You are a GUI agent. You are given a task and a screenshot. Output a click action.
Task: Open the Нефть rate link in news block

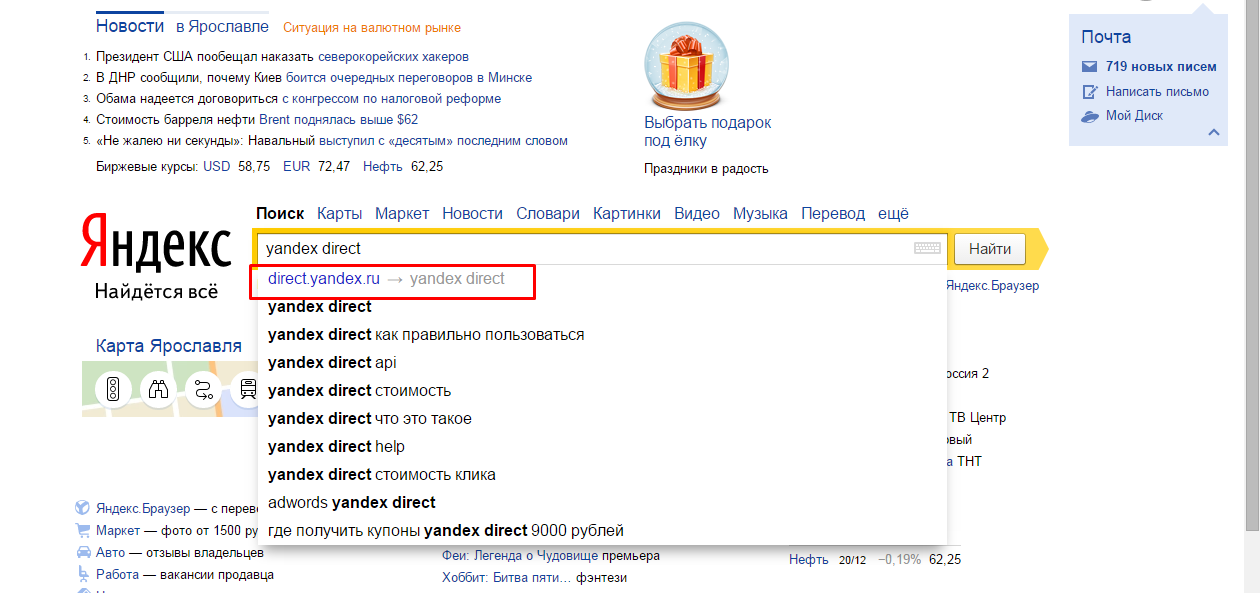pyautogui.click(x=383, y=166)
